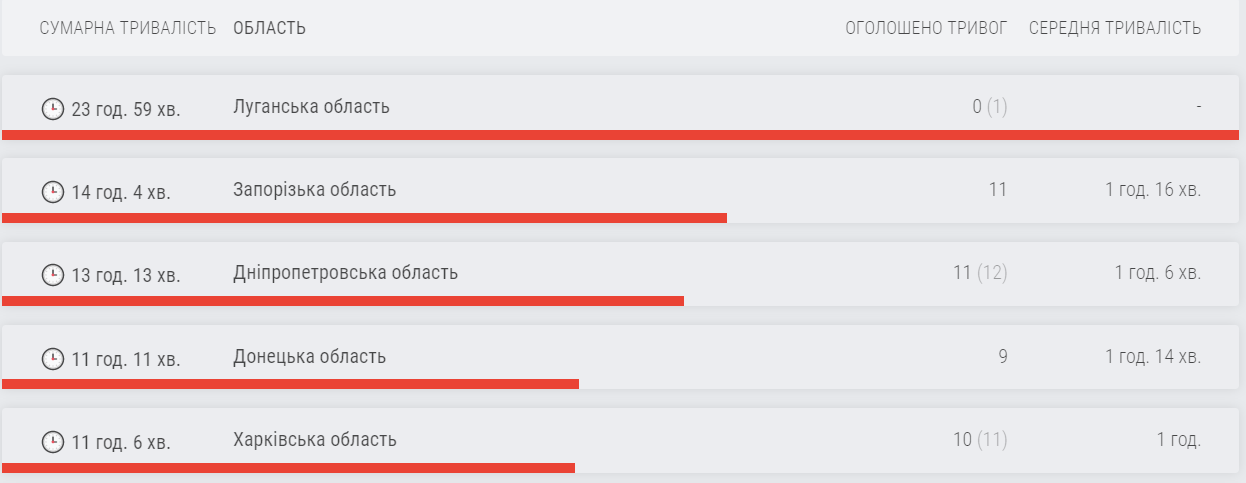This screenshot has height=483, width=1246.
Task: Sort by Оголошено тривог column header
Action: pos(926,28)
